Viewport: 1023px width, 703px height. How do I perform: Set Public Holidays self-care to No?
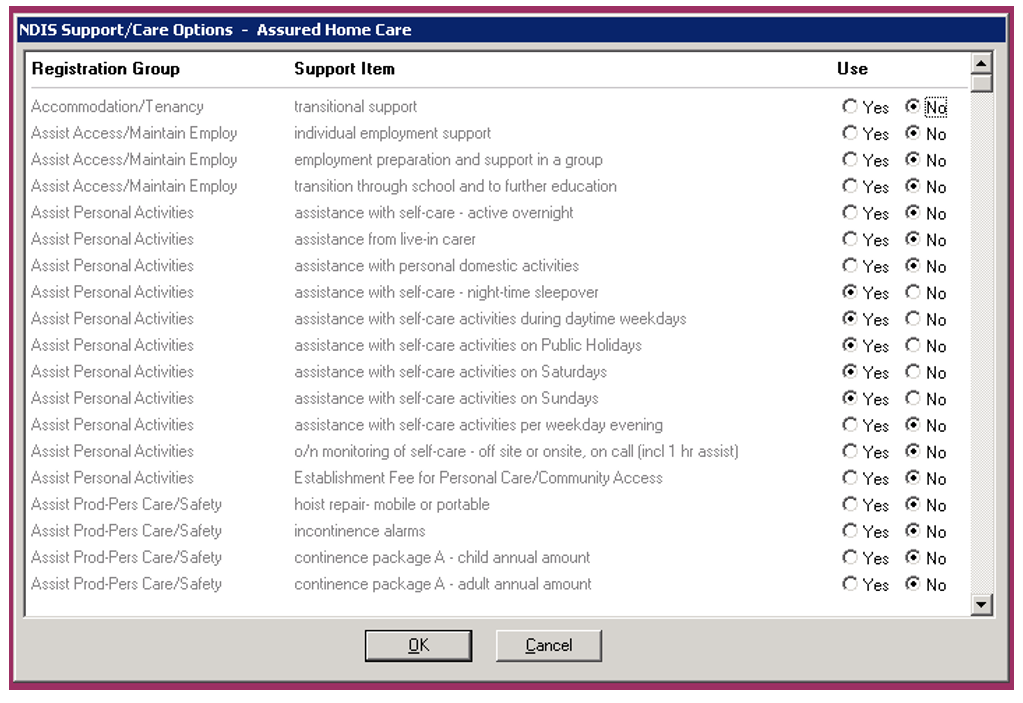coord(913,345)
